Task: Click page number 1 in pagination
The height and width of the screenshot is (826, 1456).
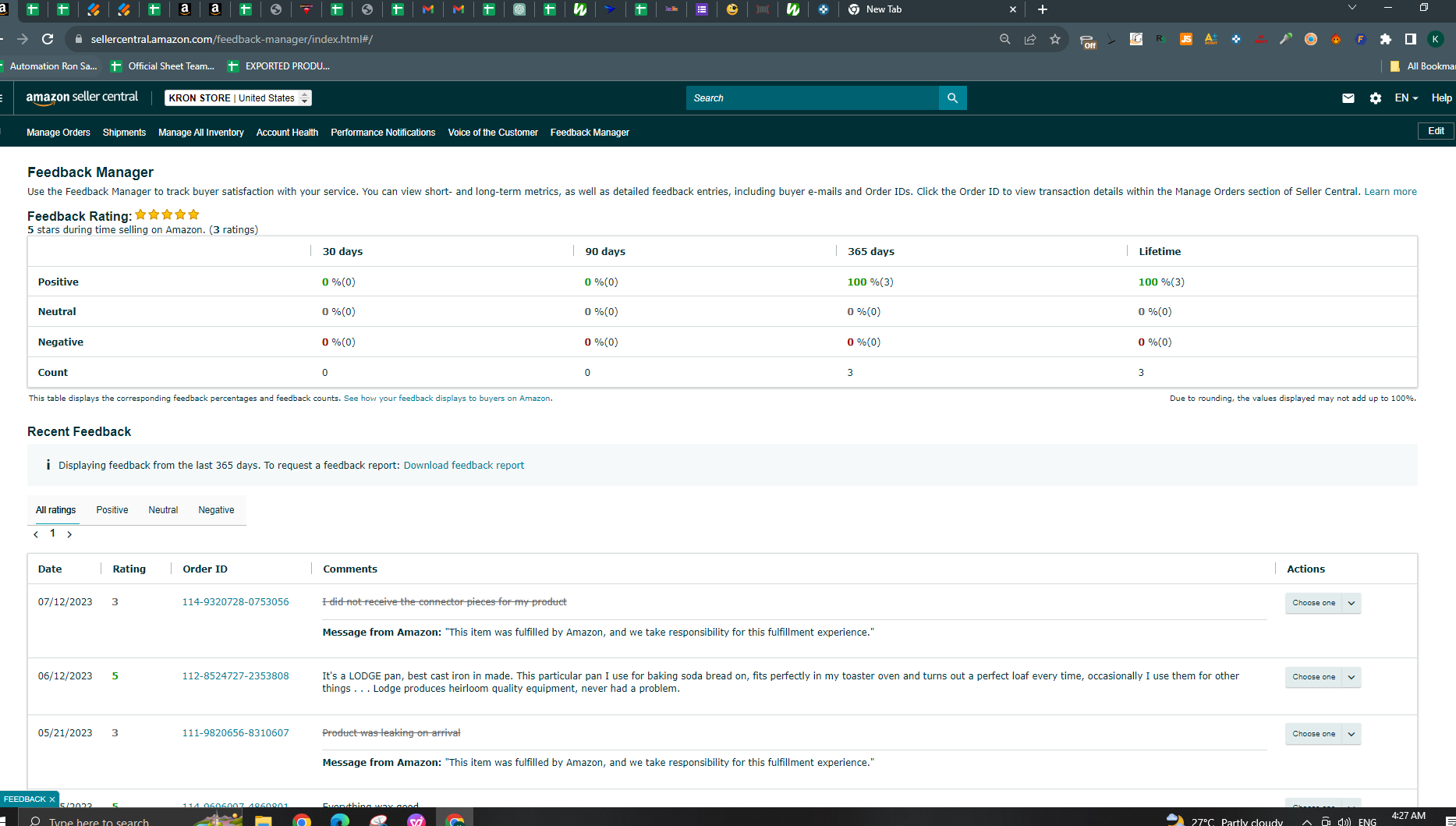Action: [53, 534]
